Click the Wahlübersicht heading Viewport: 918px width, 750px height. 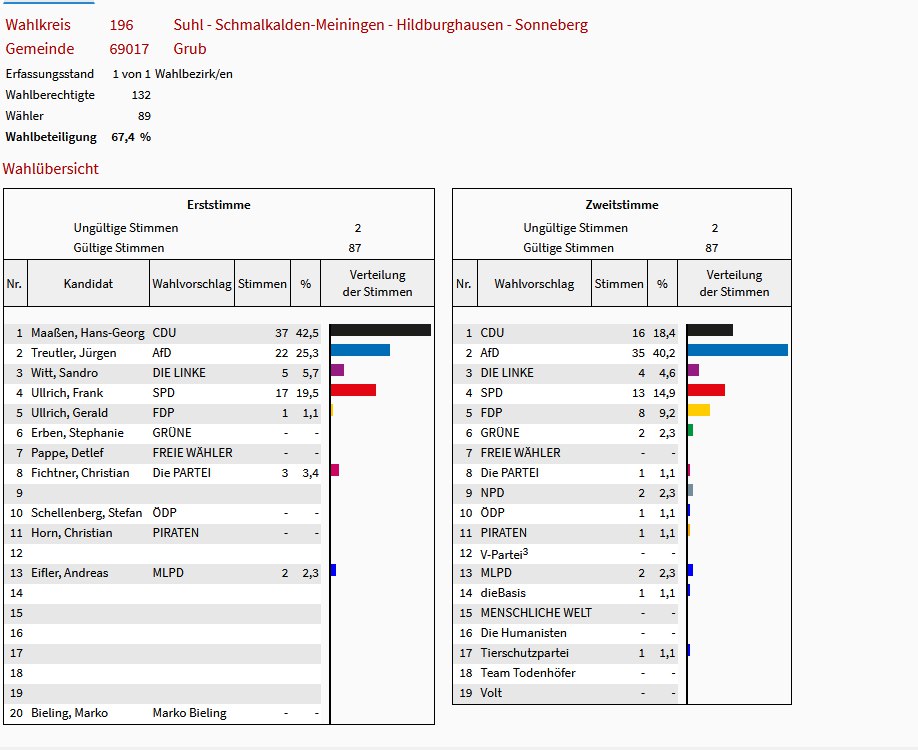[x=50, y=169]
